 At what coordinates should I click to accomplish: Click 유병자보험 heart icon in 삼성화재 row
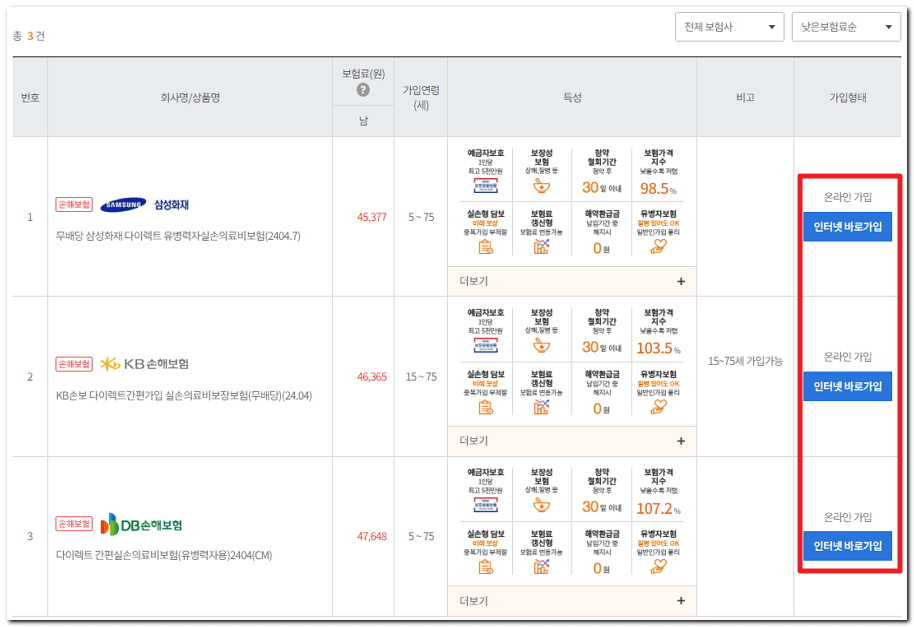pyautogui.click(x=658, y=247)
